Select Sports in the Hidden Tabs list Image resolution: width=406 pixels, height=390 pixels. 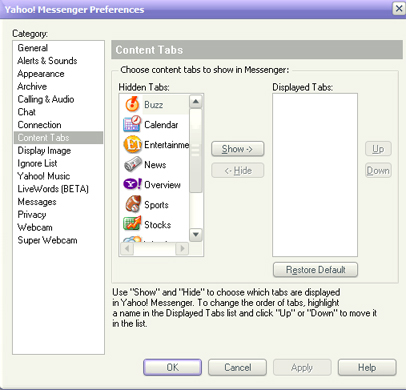pos(156,205)
